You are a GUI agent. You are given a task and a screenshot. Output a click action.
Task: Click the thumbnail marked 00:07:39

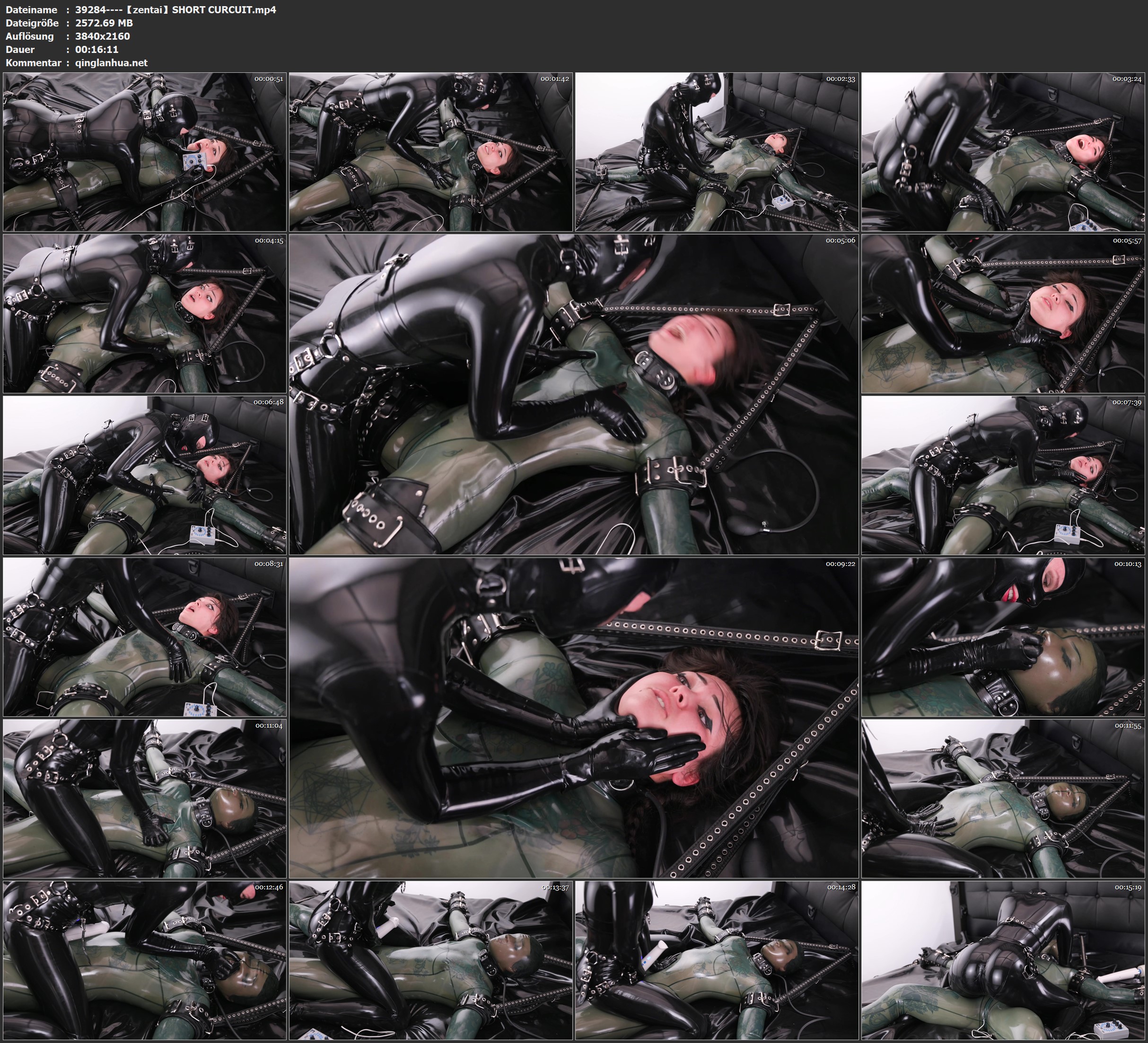(1003, 475)
